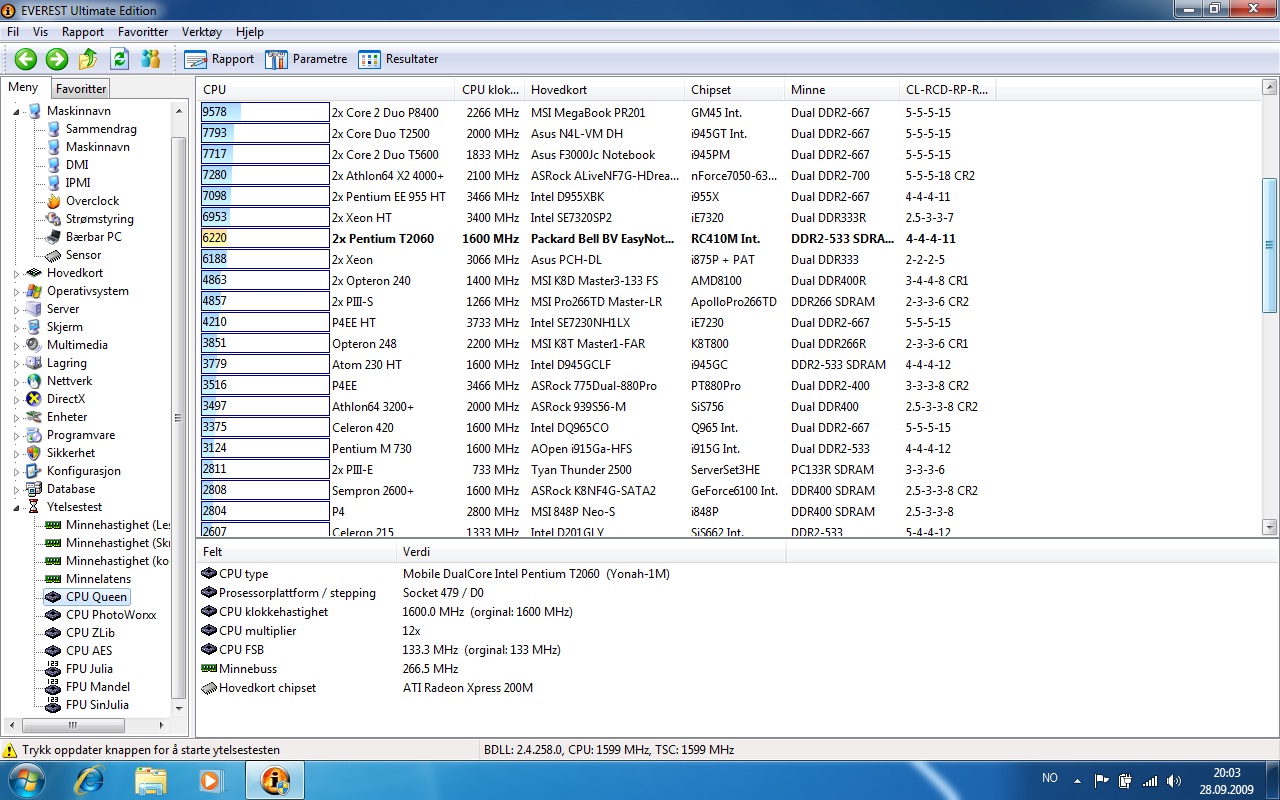Expand the Server tree node
The height and width of the screenshot is (800, 1280).
[x=16, y=309]
